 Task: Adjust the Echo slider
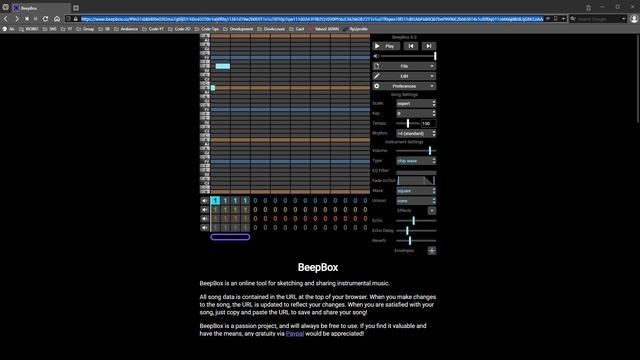416,220
